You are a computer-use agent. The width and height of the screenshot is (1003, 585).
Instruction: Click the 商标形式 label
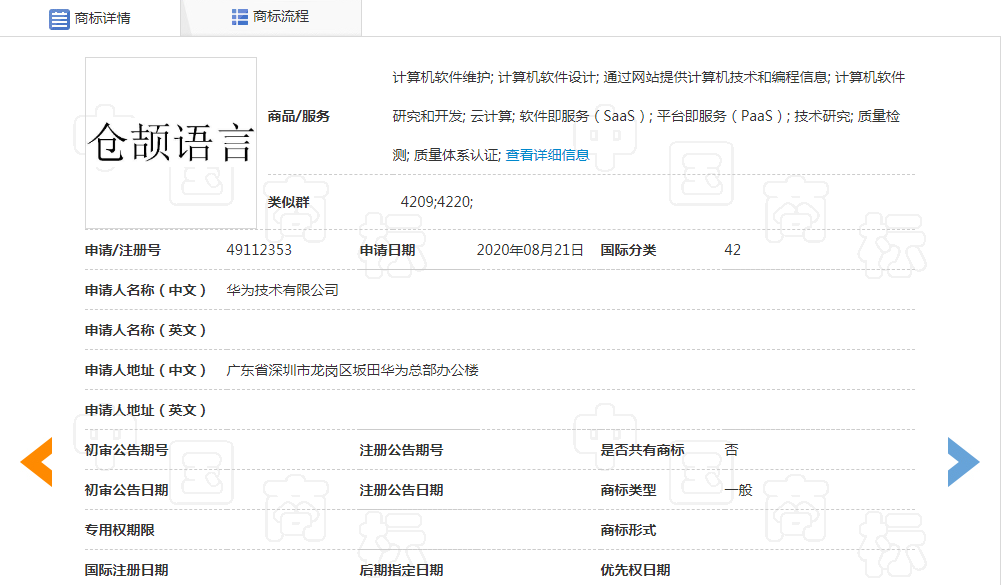coord(628,530)
